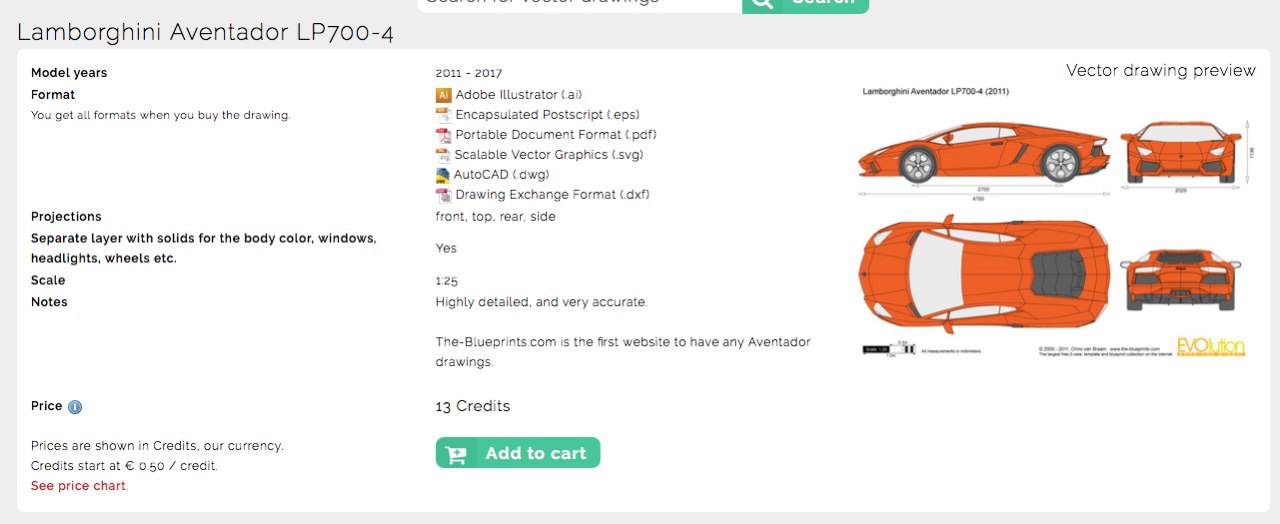Click the DXF format file icon
This screenshot has width=1280, height=524.
coord(443,195)
